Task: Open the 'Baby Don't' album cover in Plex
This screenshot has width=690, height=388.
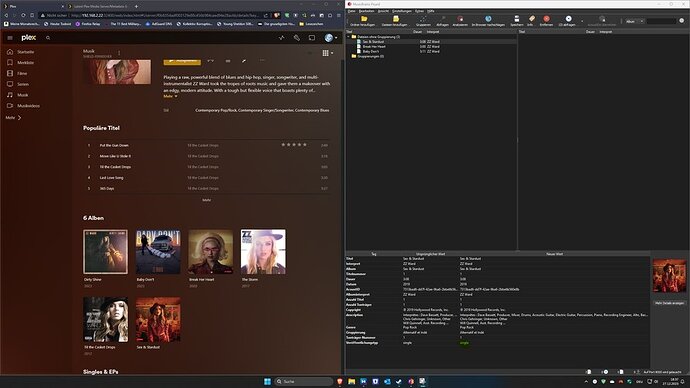Action: (158, 252)
